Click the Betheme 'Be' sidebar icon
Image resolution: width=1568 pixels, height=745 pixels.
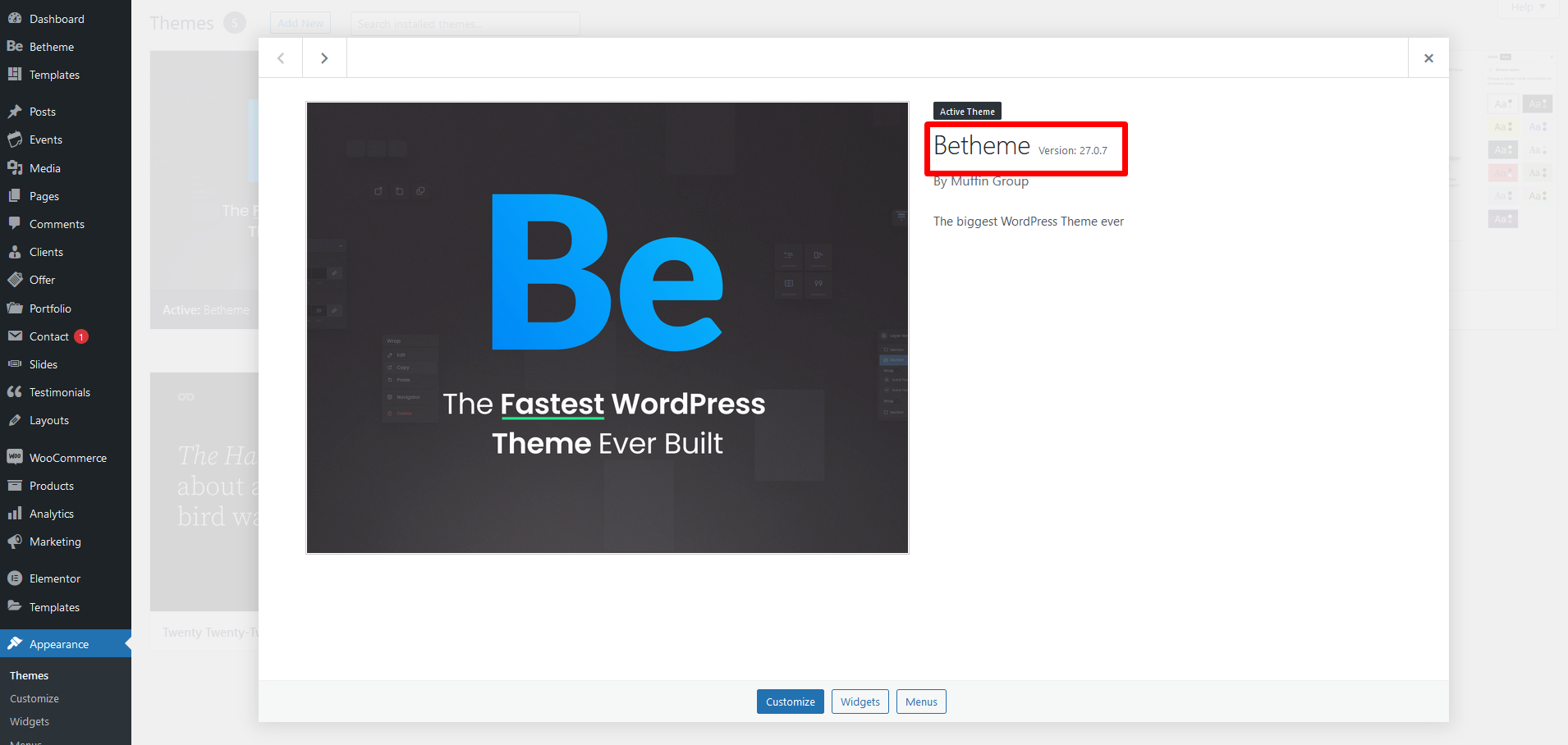click(x=15, y=46)
